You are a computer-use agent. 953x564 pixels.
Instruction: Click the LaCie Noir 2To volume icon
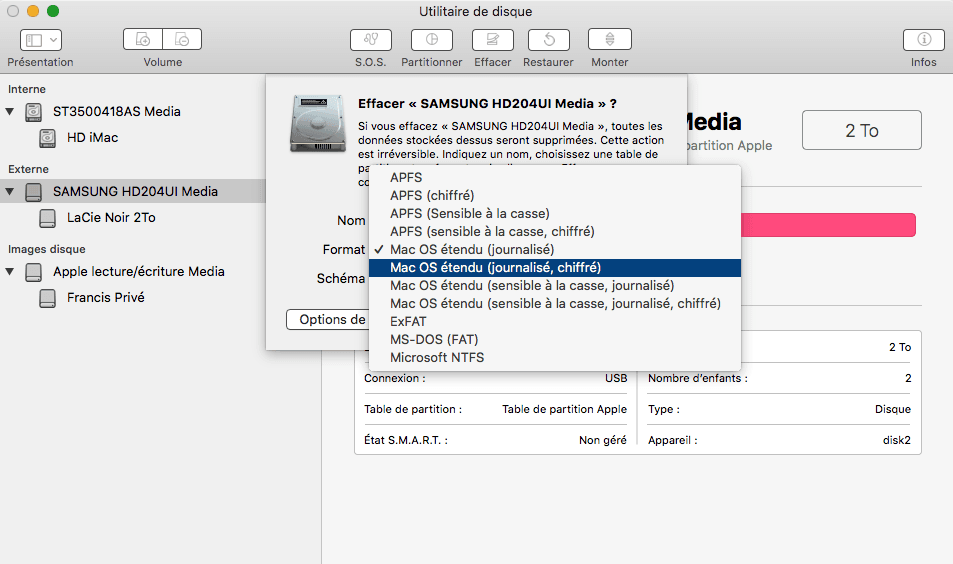47,218
